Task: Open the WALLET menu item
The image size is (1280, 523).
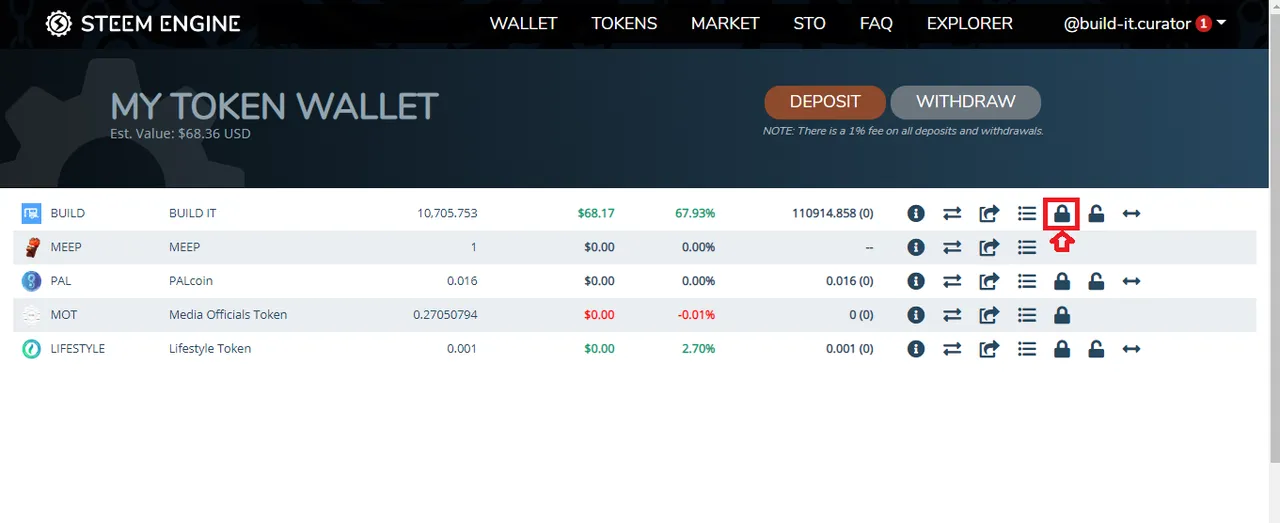Action: (523, 23)
